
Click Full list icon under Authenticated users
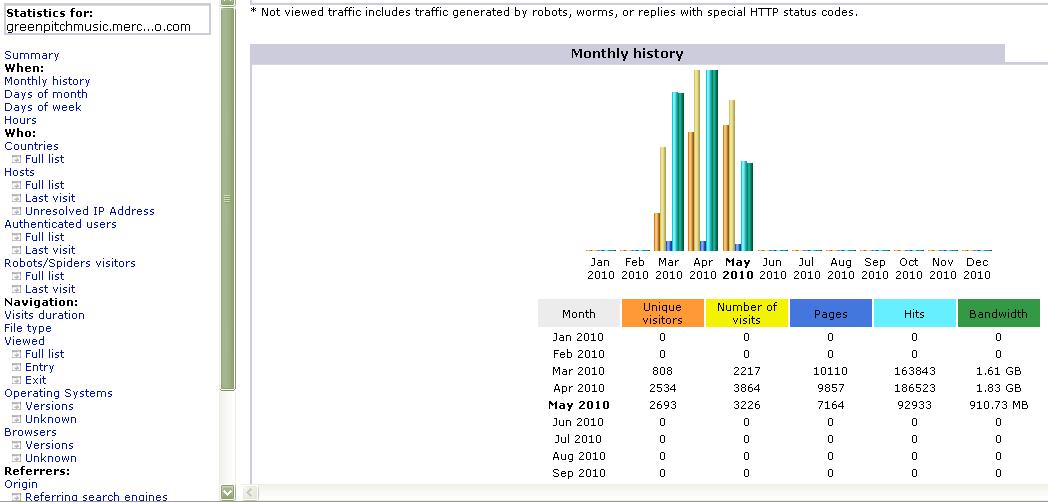tap(17, 237)
